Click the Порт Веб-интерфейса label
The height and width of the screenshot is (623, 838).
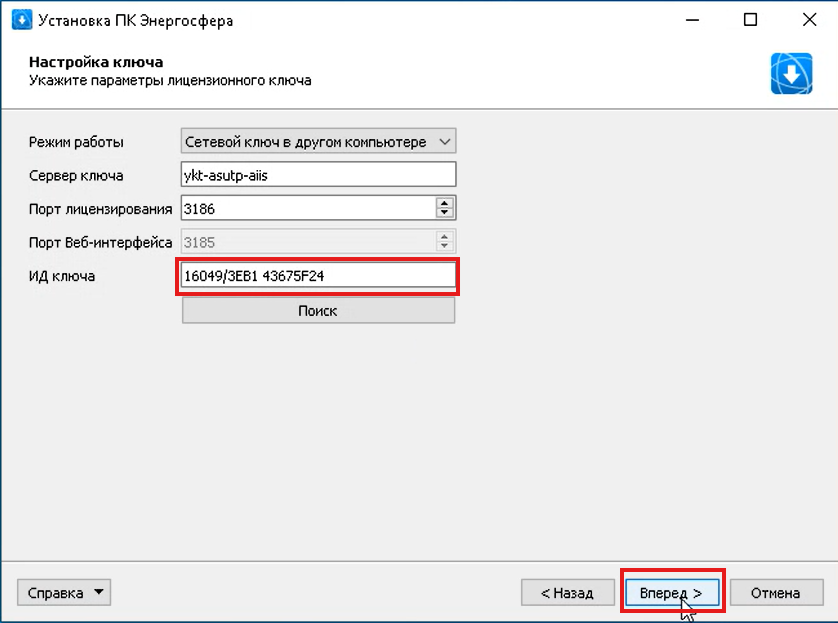coord(100,243)
